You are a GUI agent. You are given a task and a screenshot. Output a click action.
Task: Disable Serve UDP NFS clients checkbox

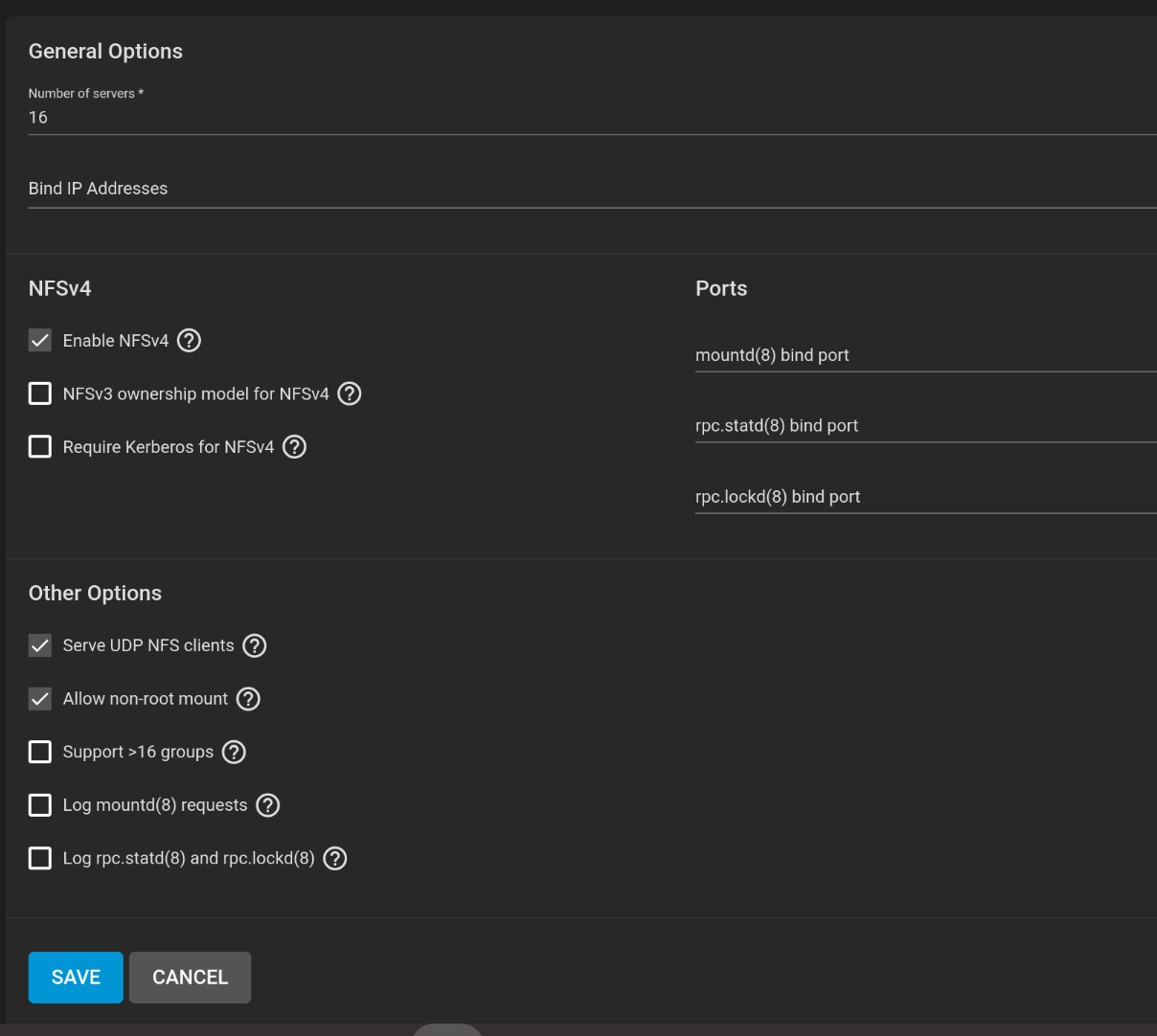(40, 646)
